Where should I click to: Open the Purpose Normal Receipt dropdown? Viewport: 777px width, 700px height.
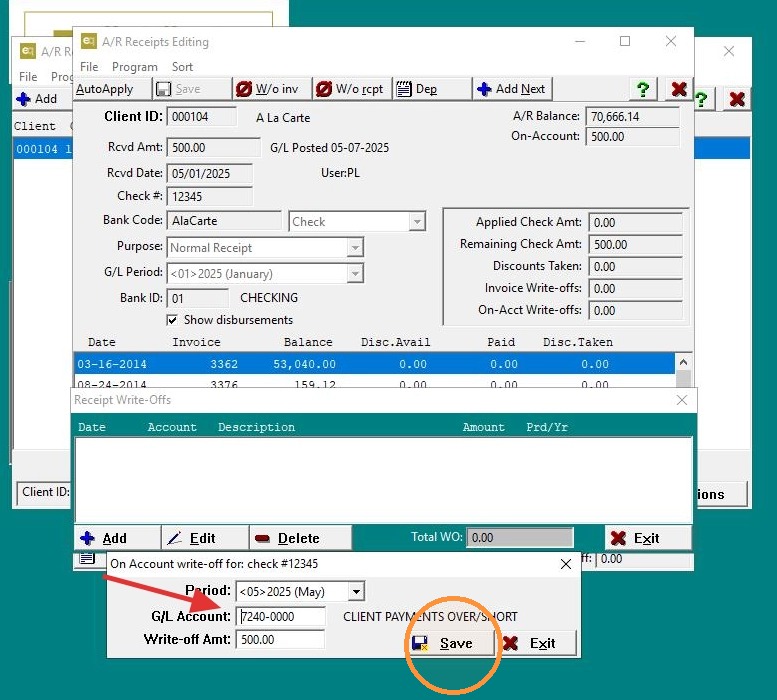click(x=355, y=248)
